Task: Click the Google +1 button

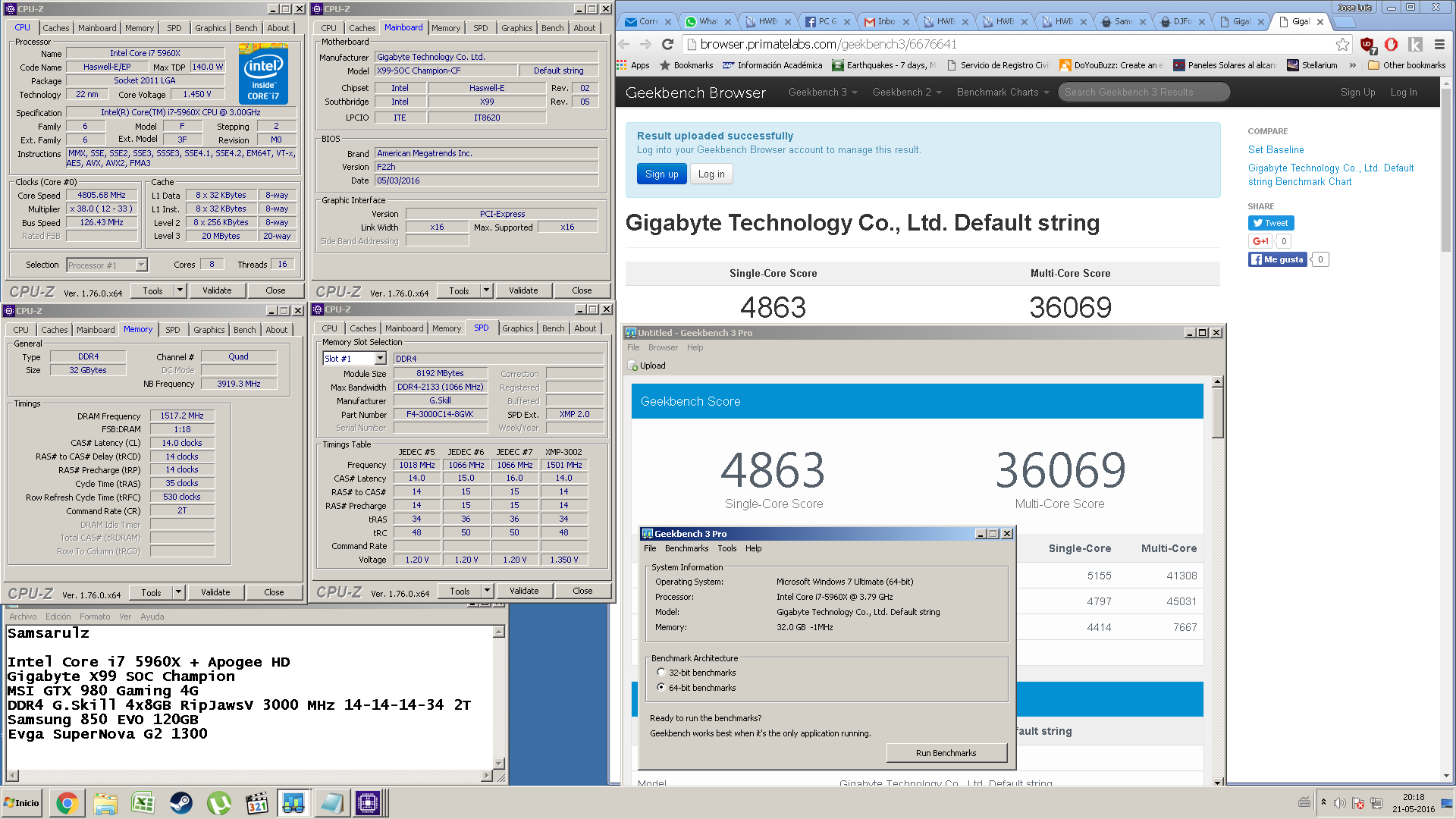Action: pos(1260,241)
